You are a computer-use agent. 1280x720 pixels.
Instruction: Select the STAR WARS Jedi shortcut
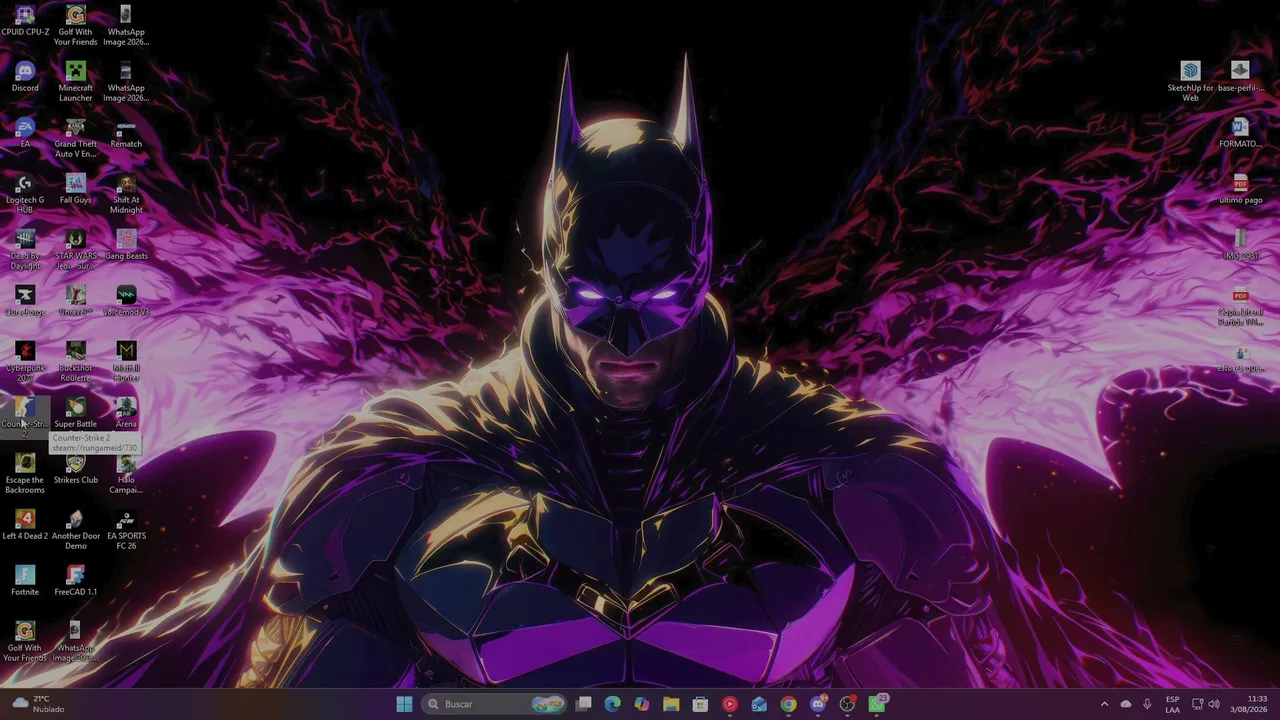pos(75,250)
